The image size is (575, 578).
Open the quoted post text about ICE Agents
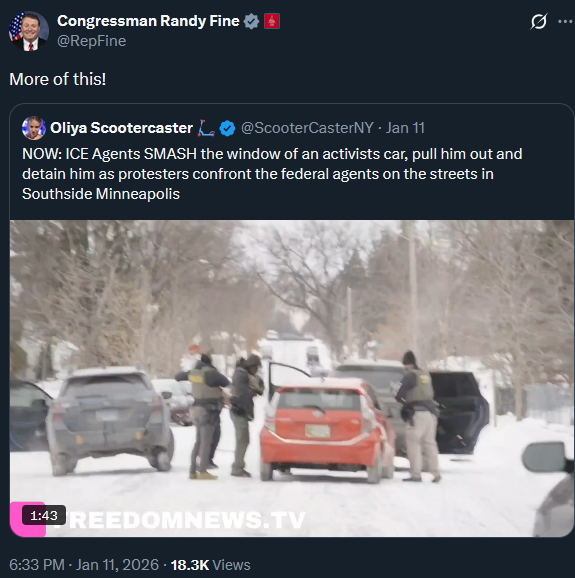[272, 174]
